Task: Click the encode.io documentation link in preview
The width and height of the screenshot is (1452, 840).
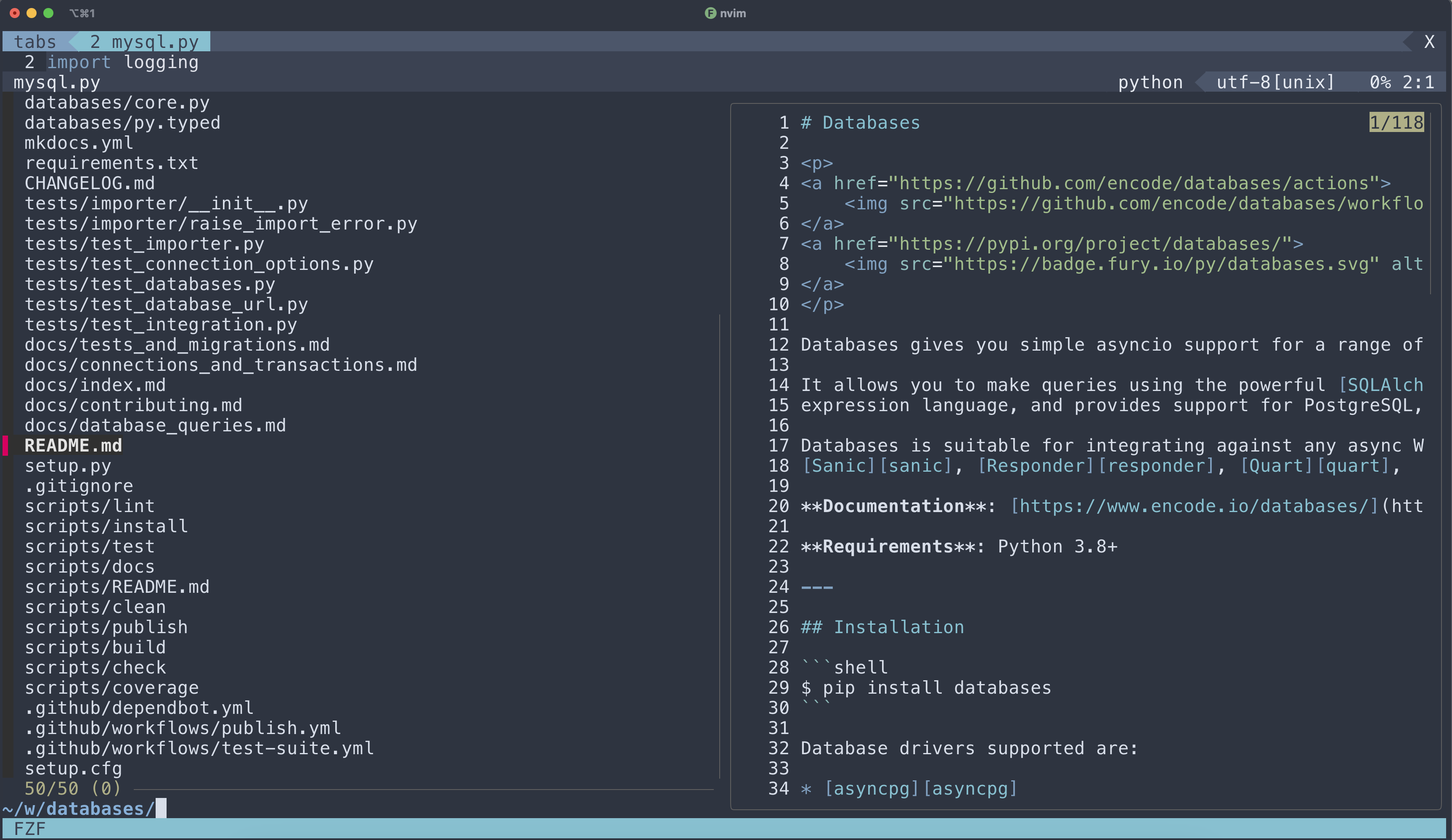Action: 1195,506
